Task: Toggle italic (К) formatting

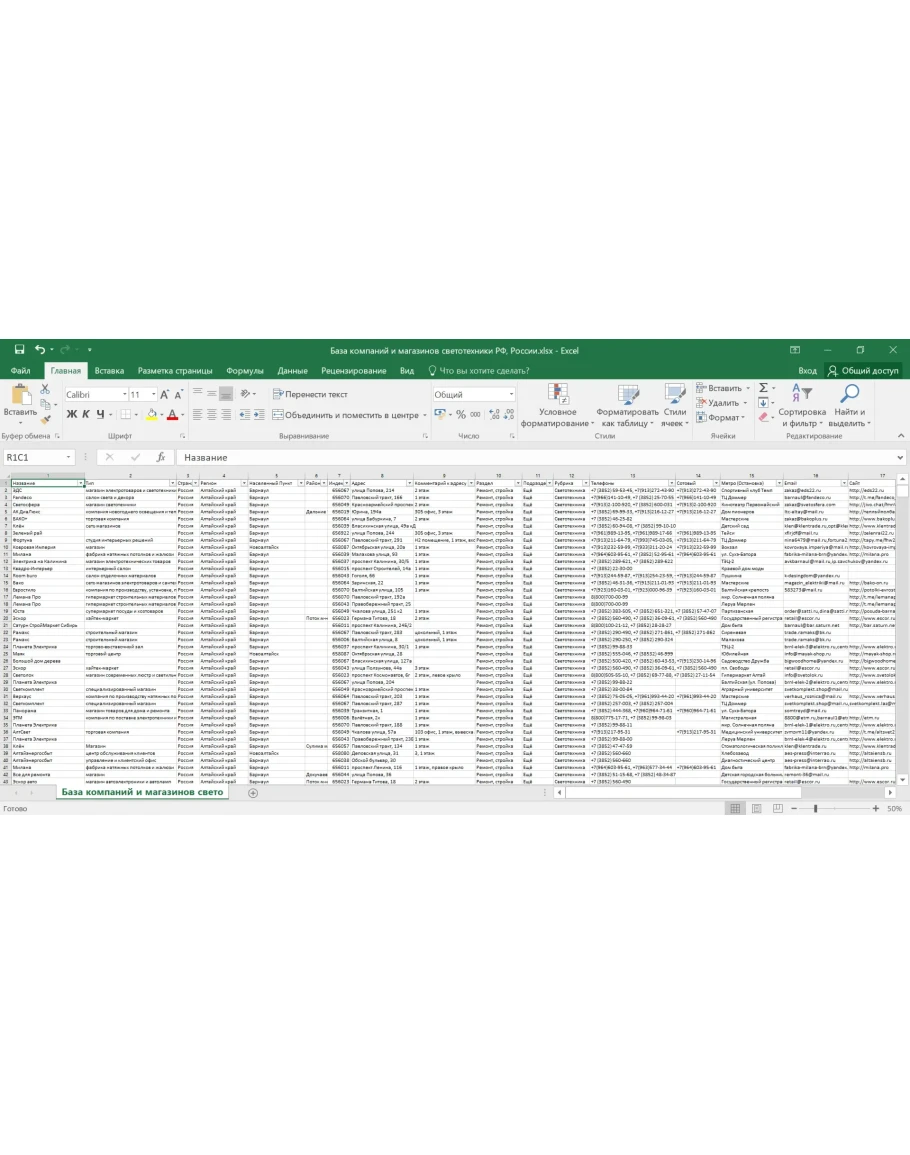Action: [86, 415]
